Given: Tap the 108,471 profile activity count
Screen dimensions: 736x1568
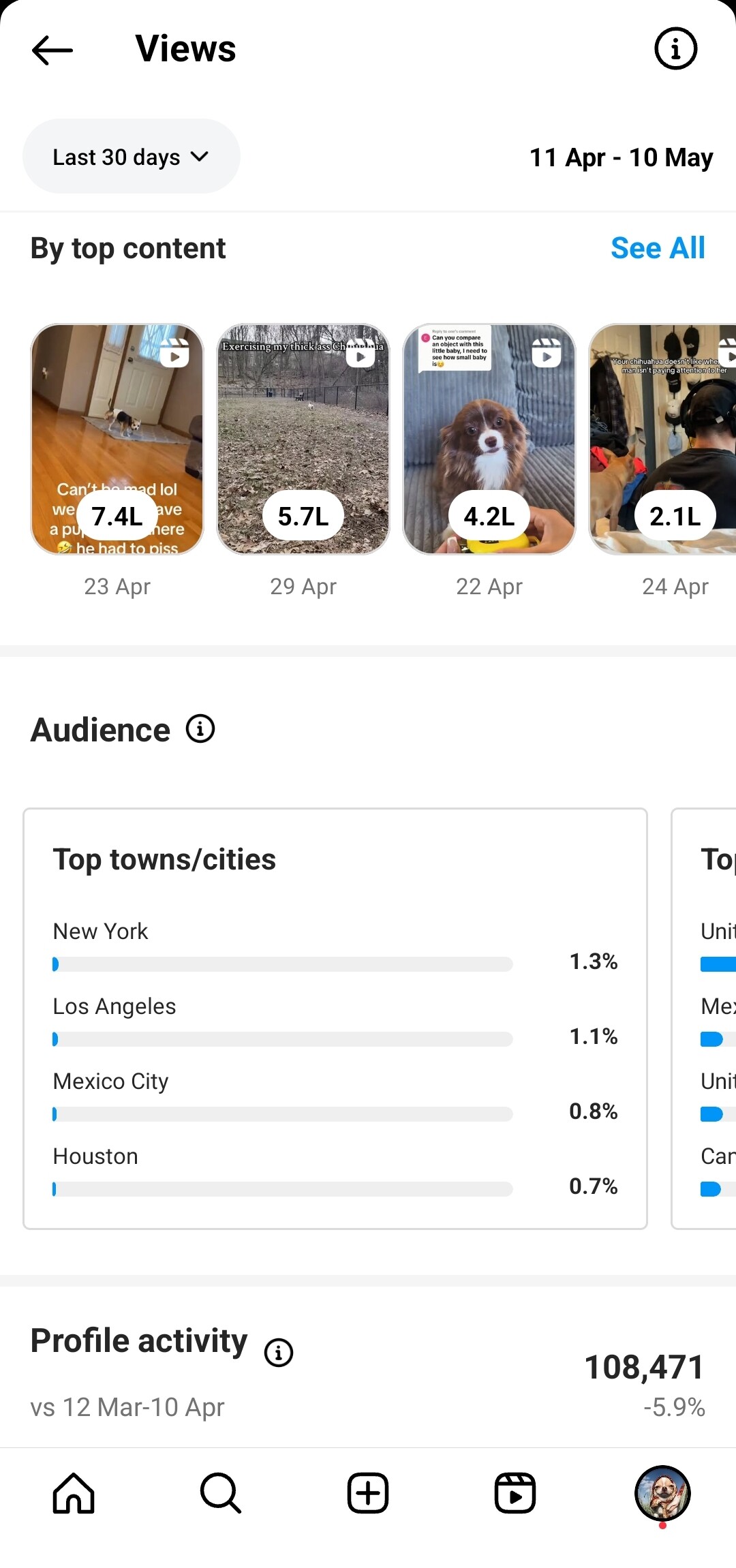Looking at the screenshot, I should (x=644, y=1367).
